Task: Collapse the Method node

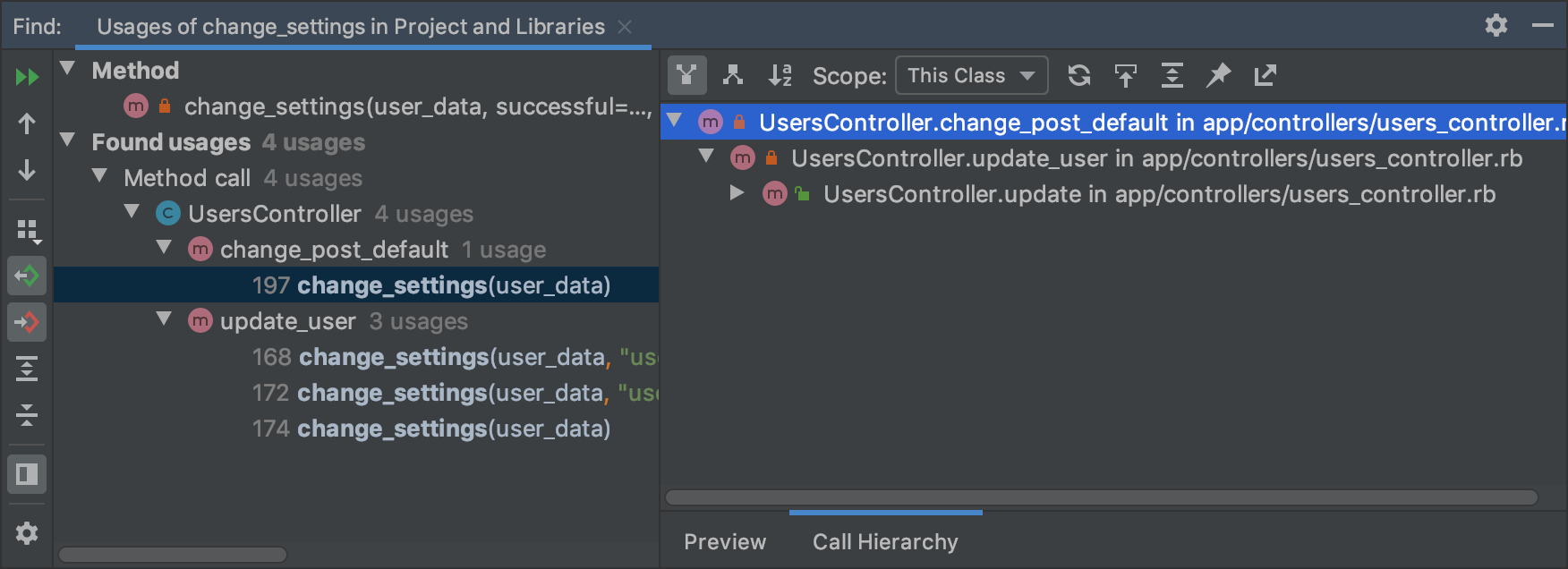Action: pos(67,69)
